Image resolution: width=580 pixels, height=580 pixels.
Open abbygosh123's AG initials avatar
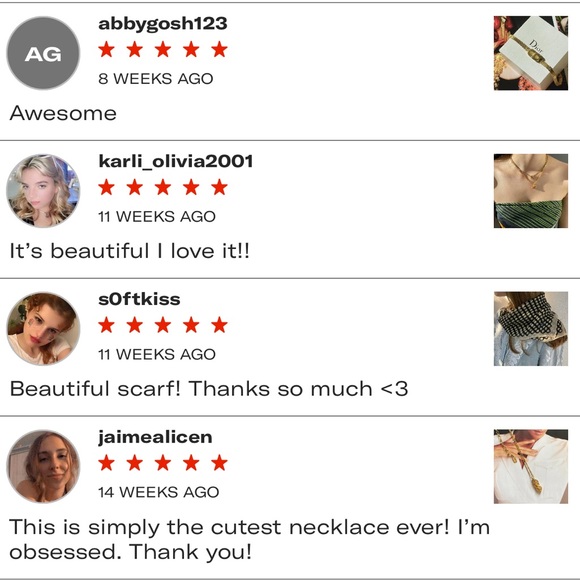43,53
